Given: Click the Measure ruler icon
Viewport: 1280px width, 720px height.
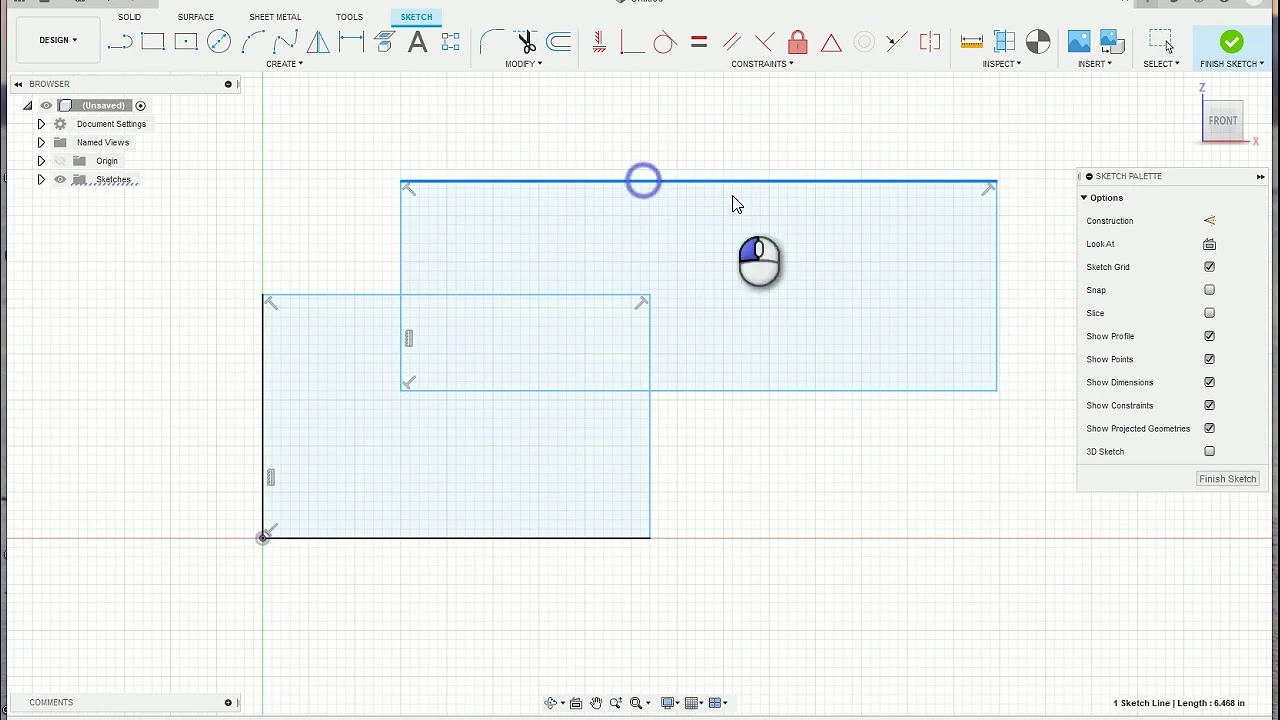Looking at the screenshot, I should (x=971, y=41).
